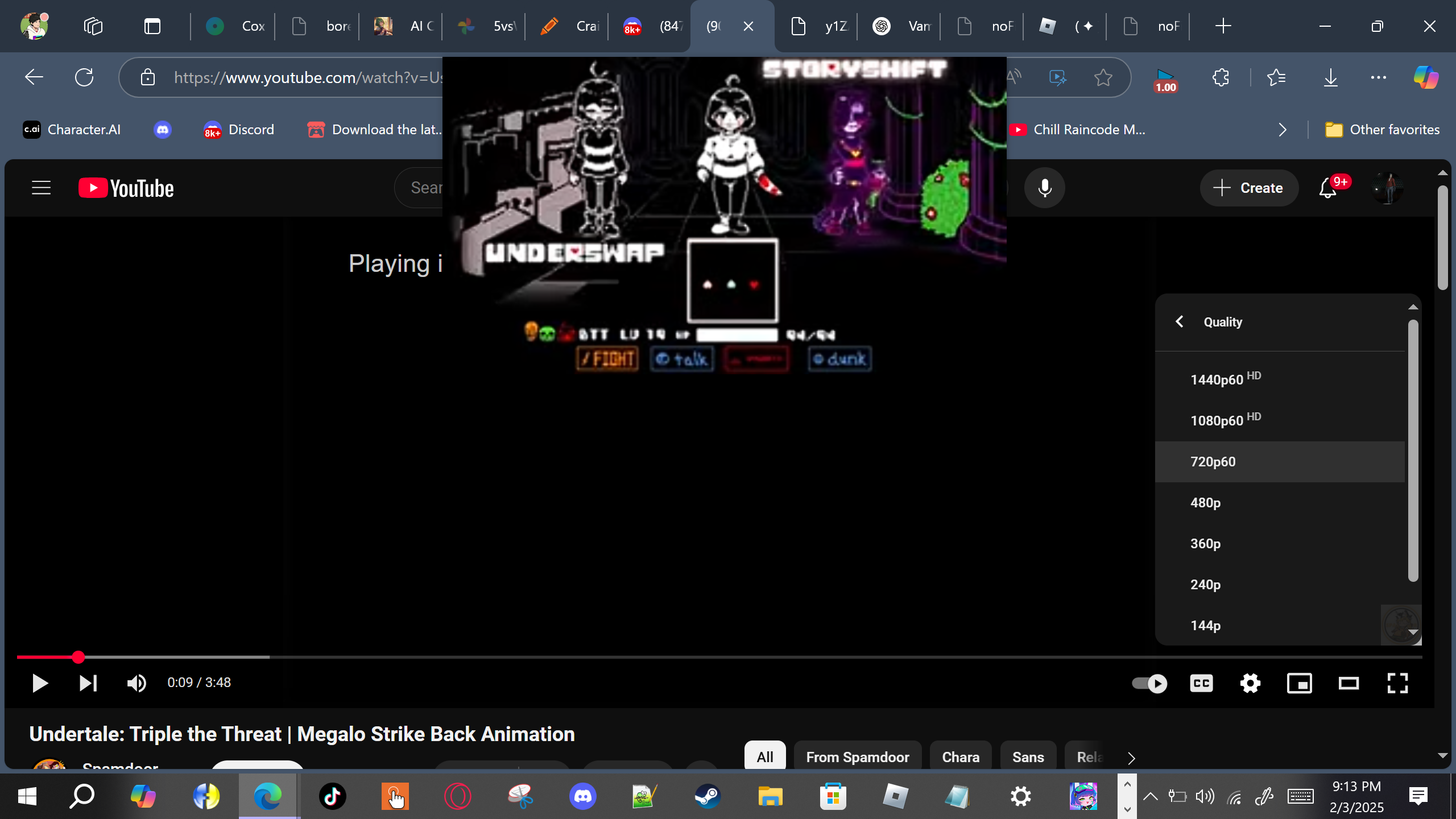
Task: Close the current YouTube tab
Action: pyautogui.click(x=748, y=26)
